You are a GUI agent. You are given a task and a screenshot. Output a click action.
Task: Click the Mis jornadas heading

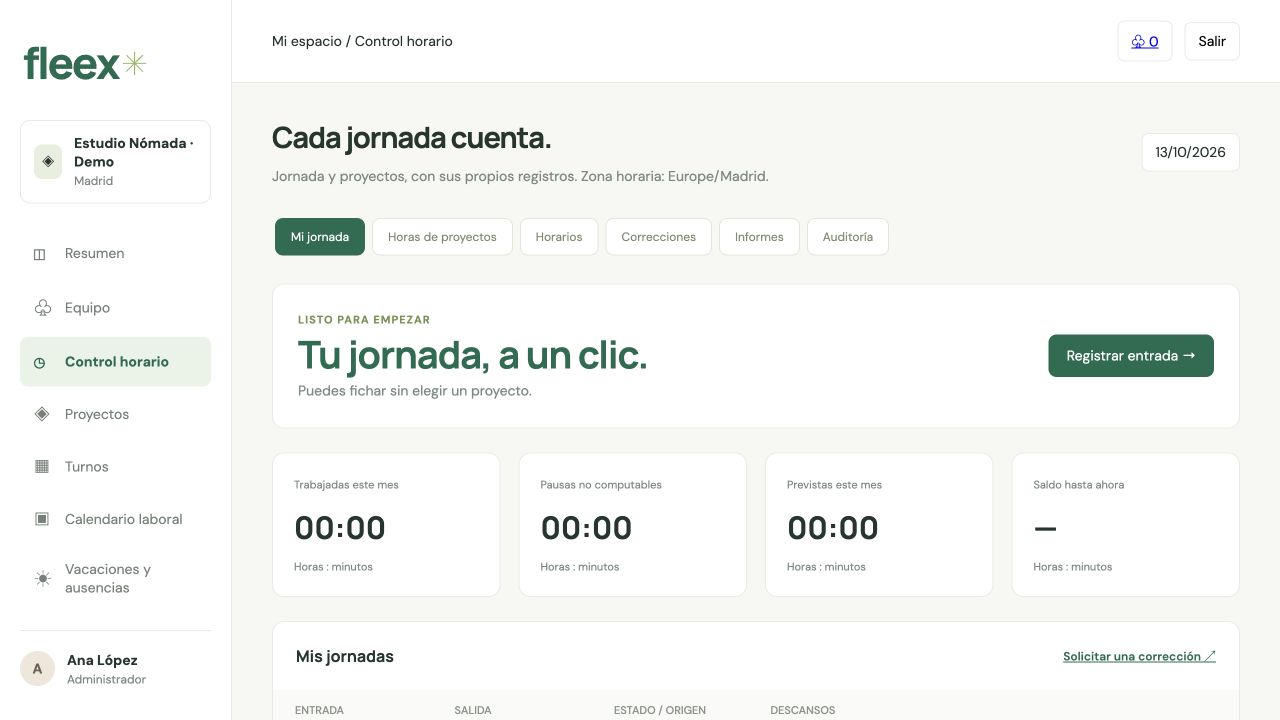coord(345,657)
